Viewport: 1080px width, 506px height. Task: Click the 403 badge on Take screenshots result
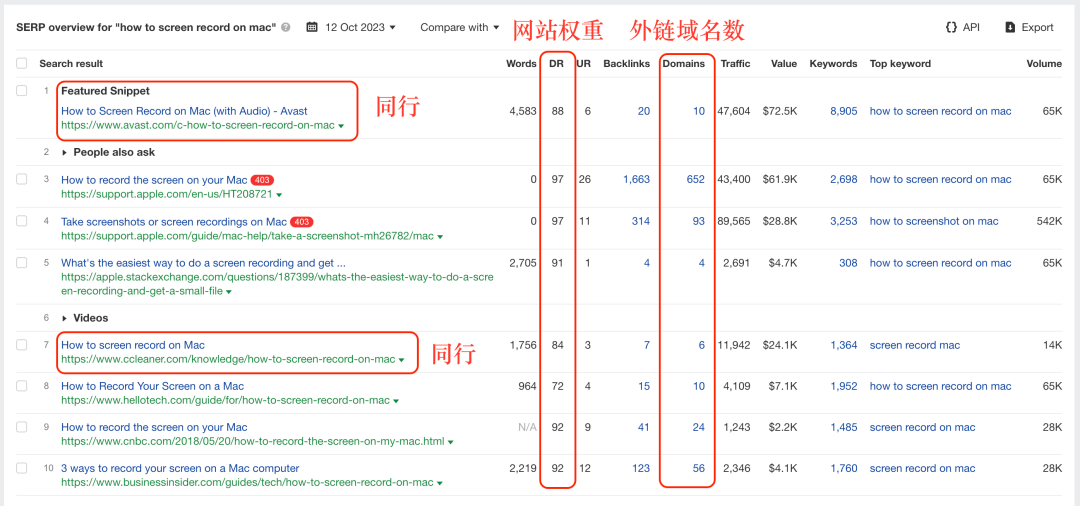[302, 222]
